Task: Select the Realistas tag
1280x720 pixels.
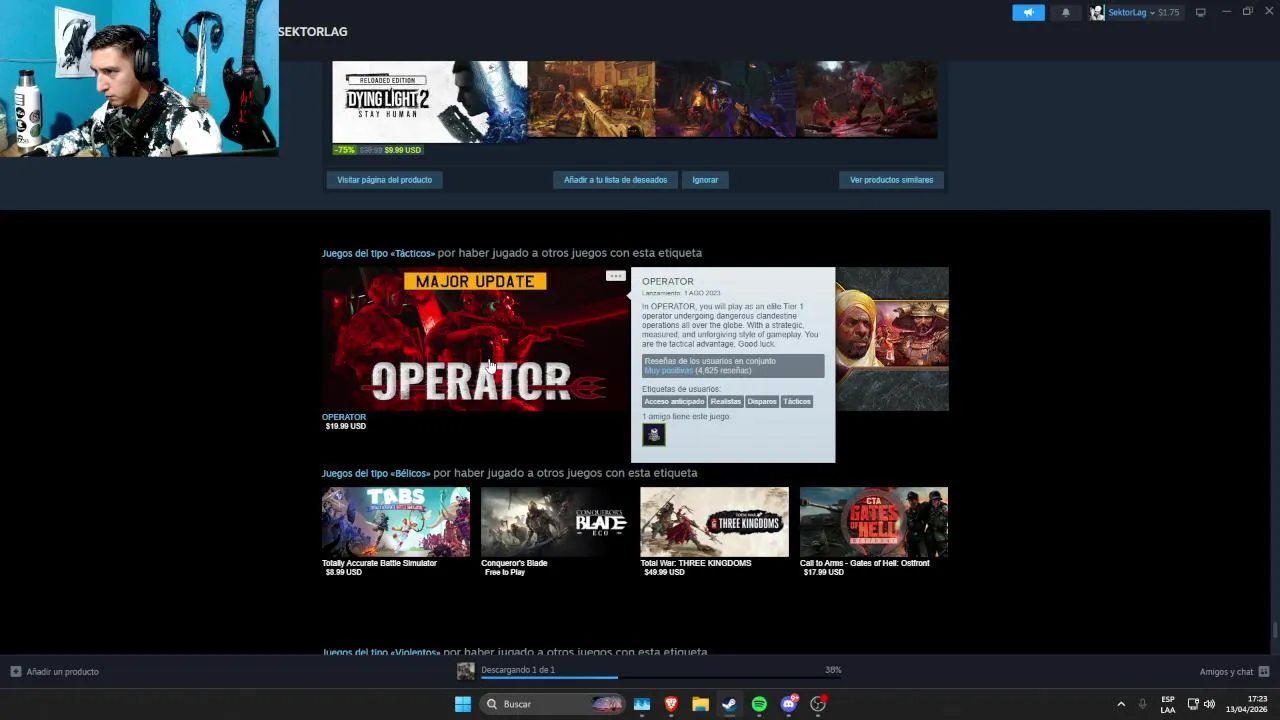Action: point(726,402)
